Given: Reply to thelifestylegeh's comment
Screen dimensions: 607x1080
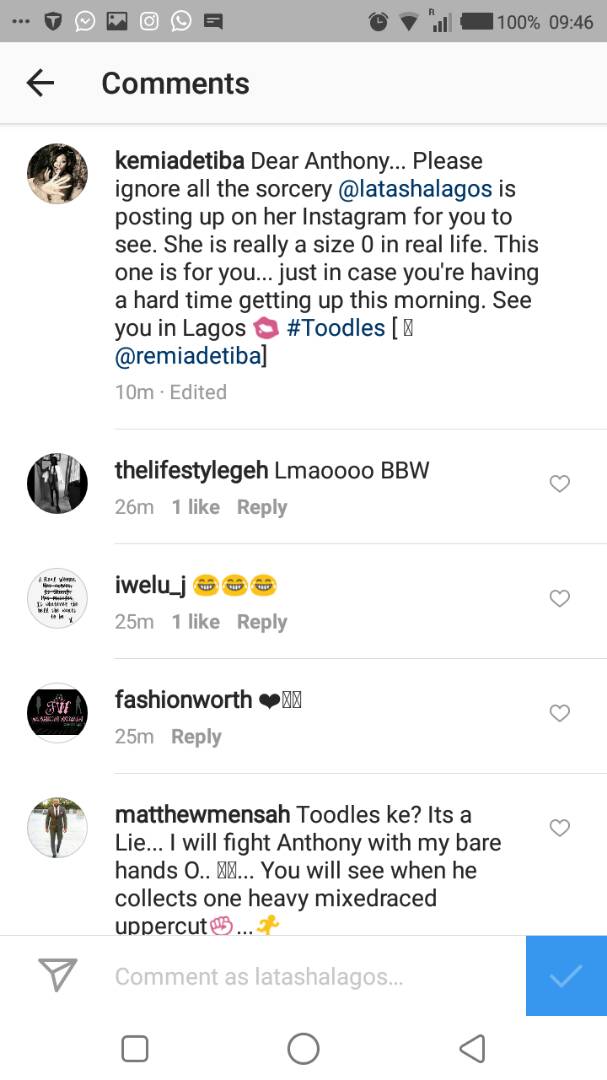Looking at the screenshot, I should [262, 507].
